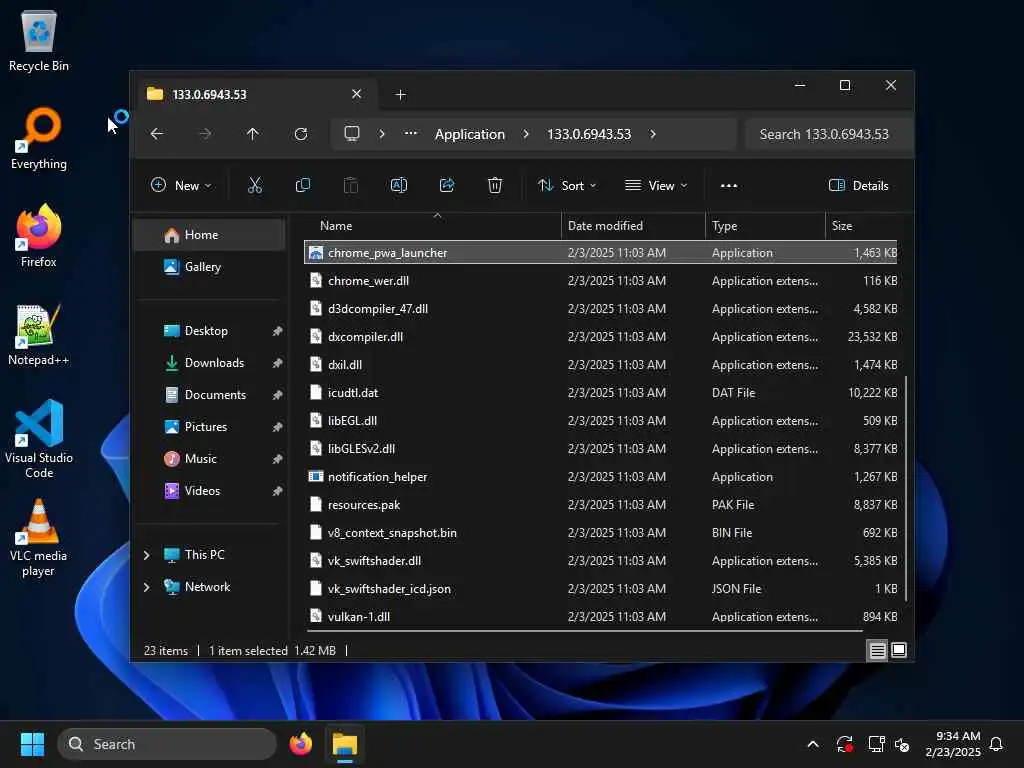Open the Sort dropdown menu
The image size is (1024, 768).
[567, 185]
